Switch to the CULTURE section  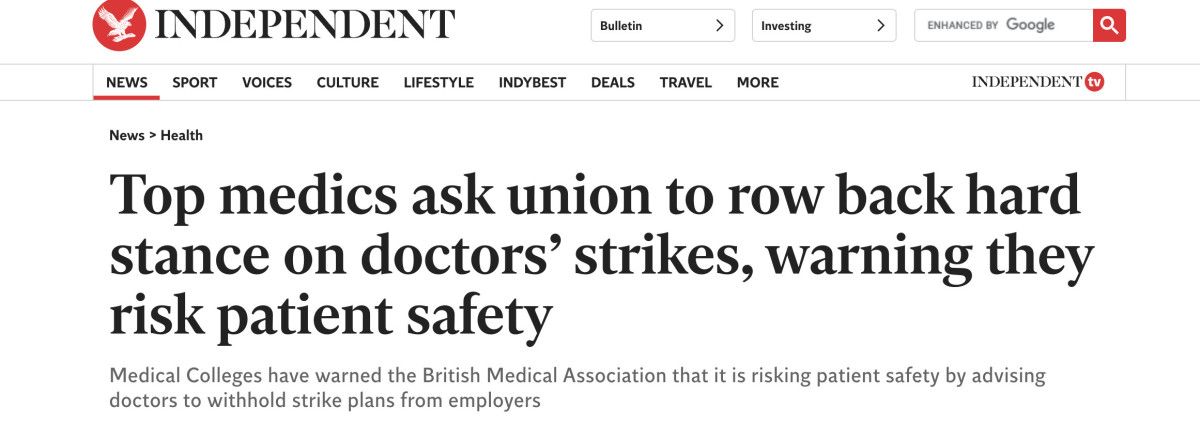(347, 83)
